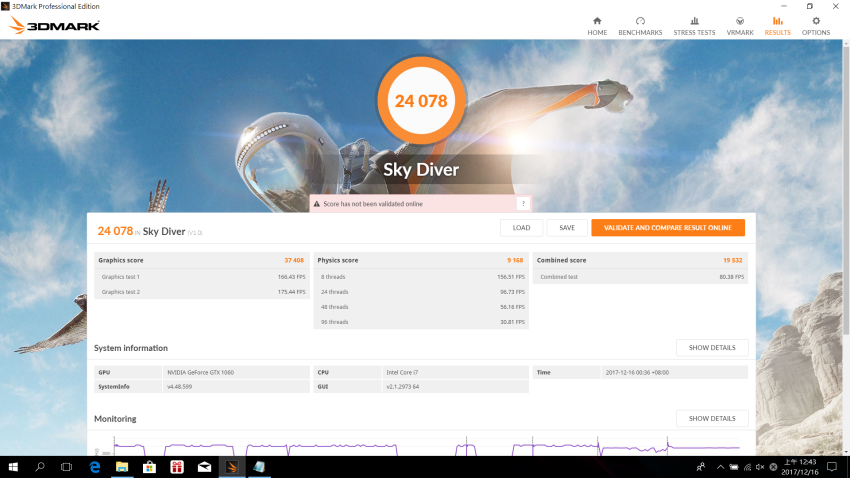Image resolution: width=850 pixels, height=478 pixels.
Task: Open the Wi-Fi network tray icon
Action: tap(747, 467)
